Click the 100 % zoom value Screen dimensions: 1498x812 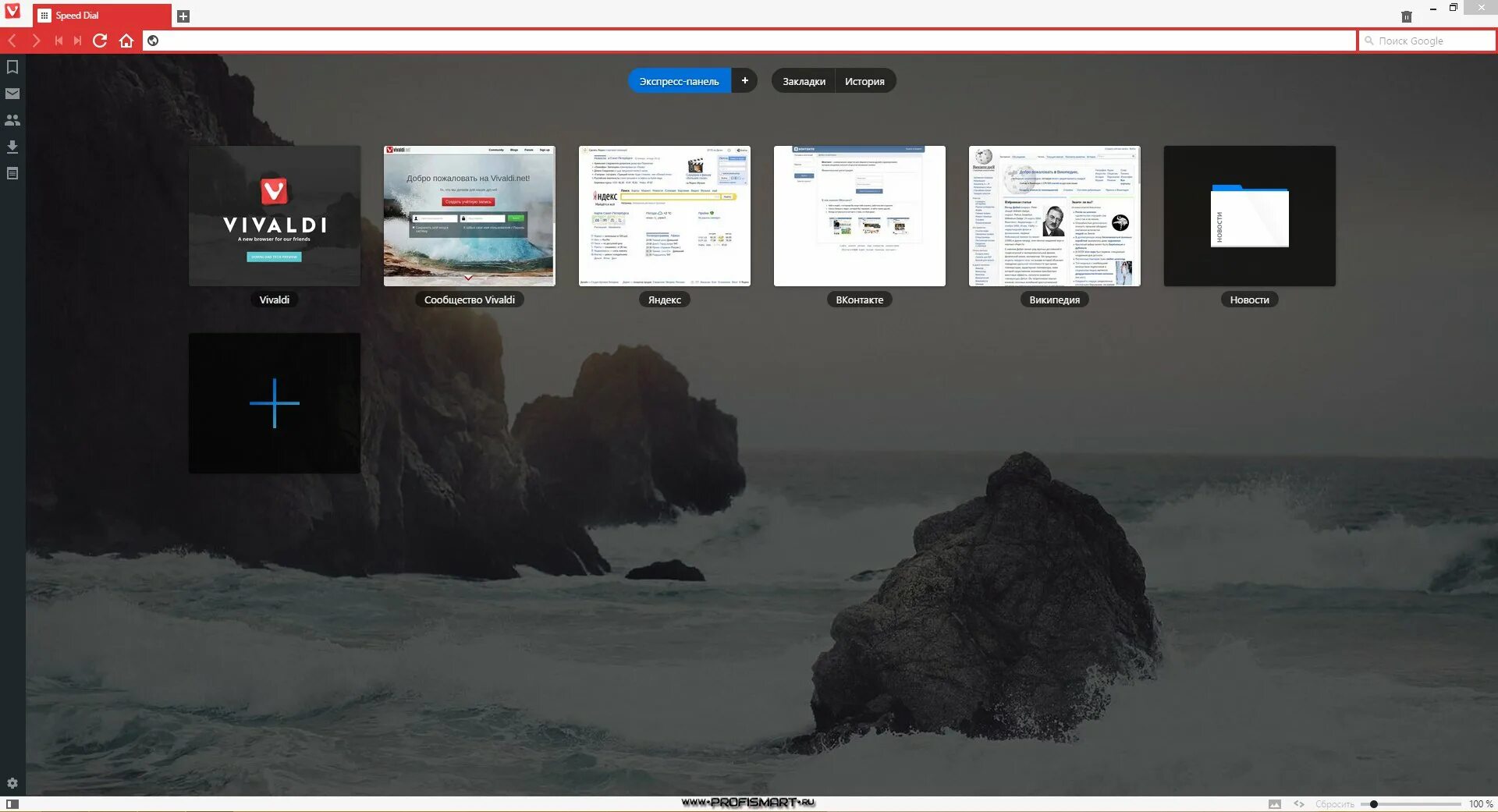[1481, 804]
